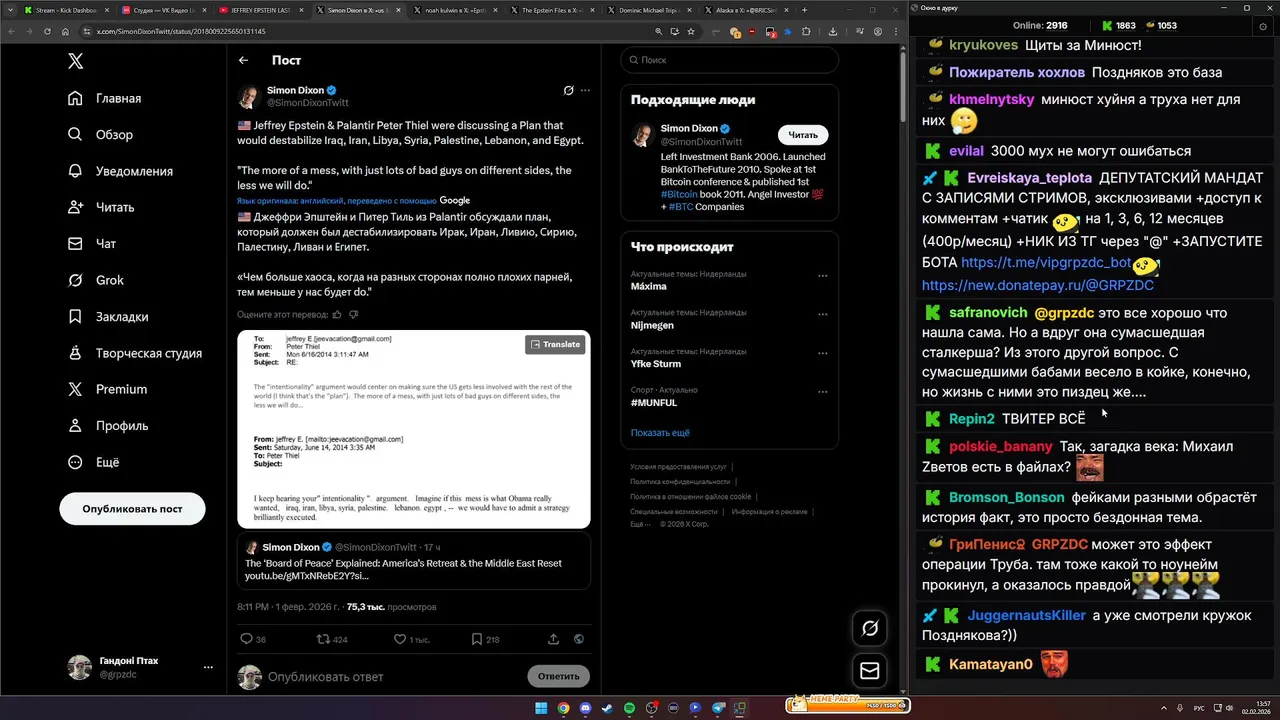
Task: Open Уведомления notifications
Action: pos(120,171)
